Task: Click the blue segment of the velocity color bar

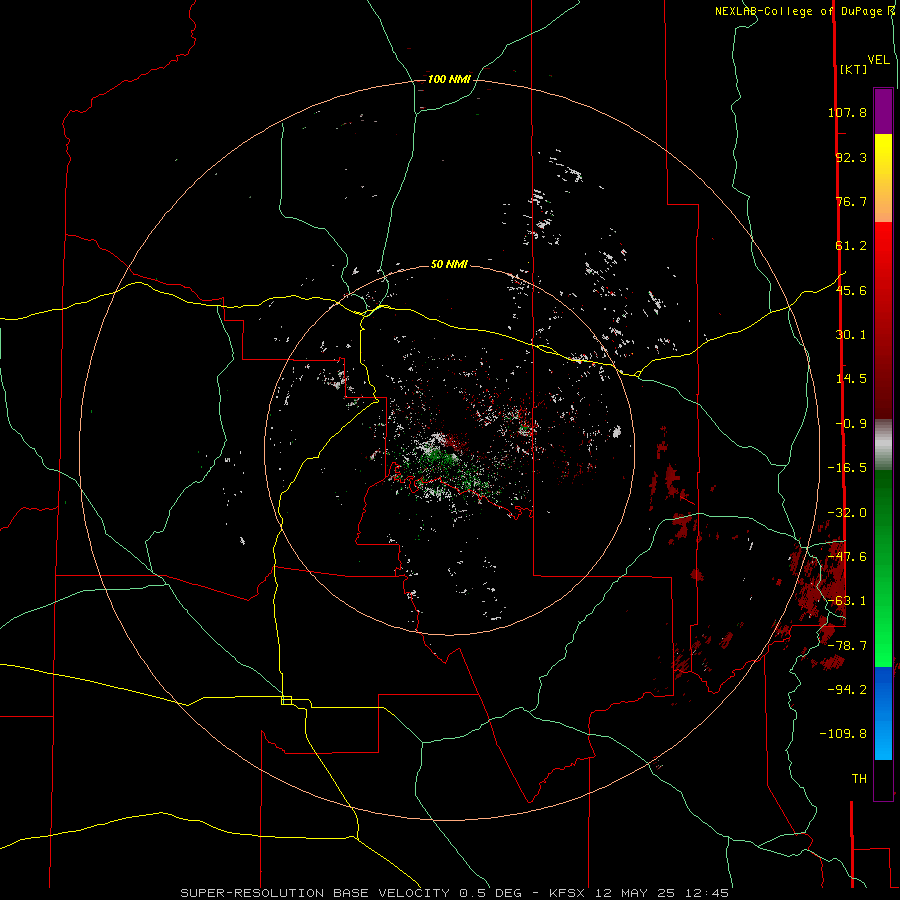Action: [883, 713]
